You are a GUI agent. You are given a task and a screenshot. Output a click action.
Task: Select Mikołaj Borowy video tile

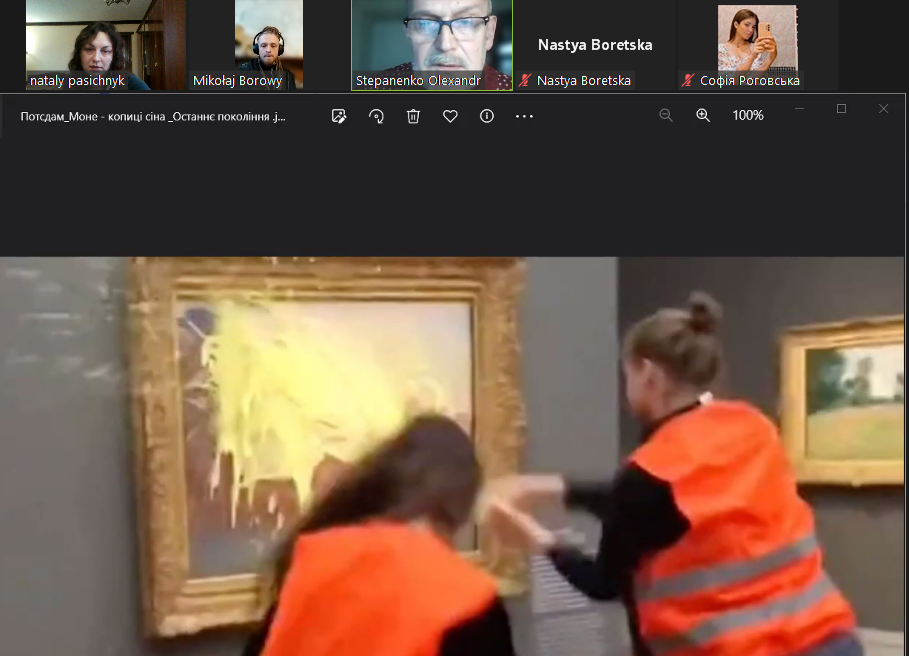[x=269, y=45]
